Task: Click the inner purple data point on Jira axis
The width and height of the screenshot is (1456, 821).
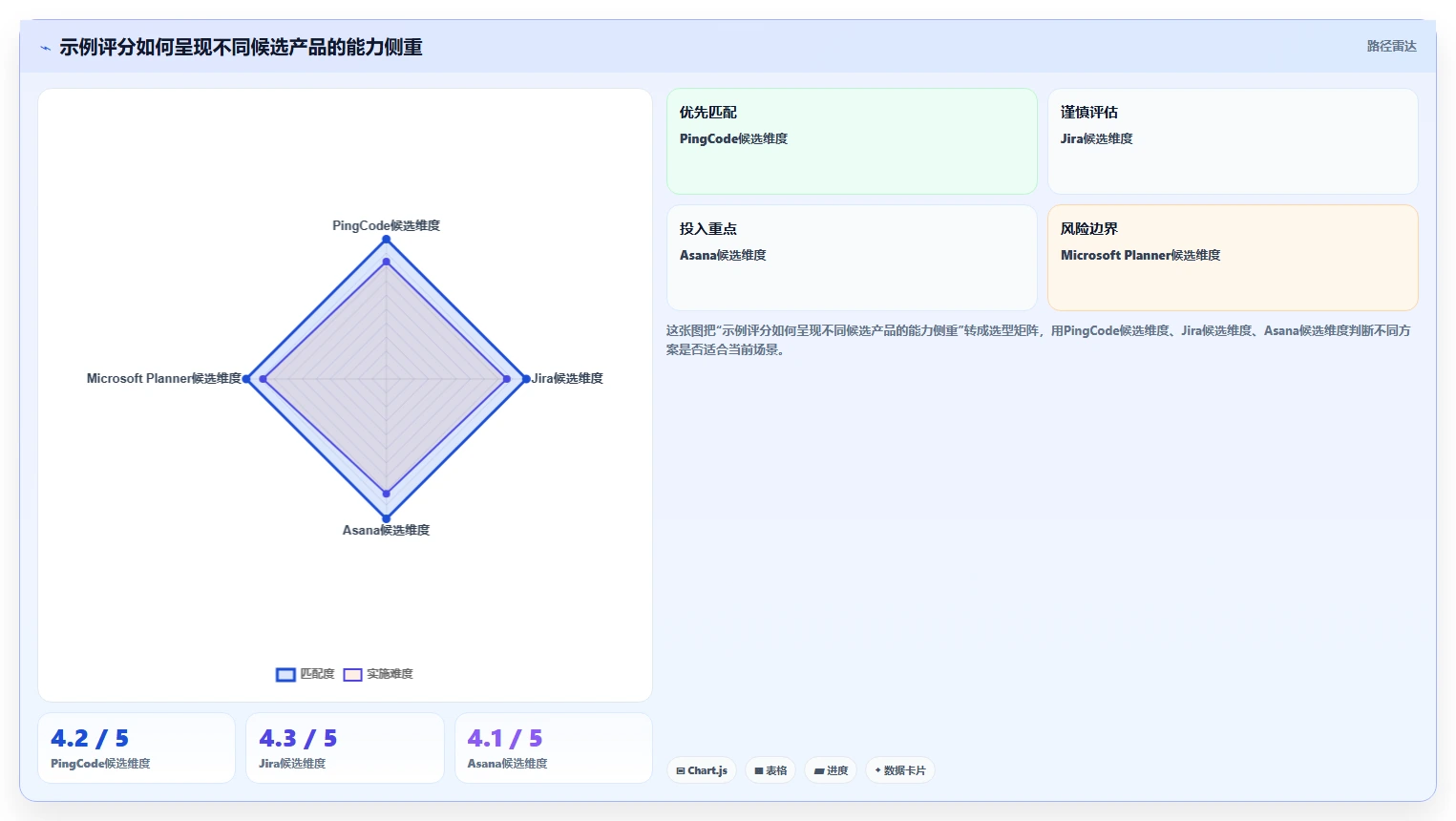Action: click(507, 379)
